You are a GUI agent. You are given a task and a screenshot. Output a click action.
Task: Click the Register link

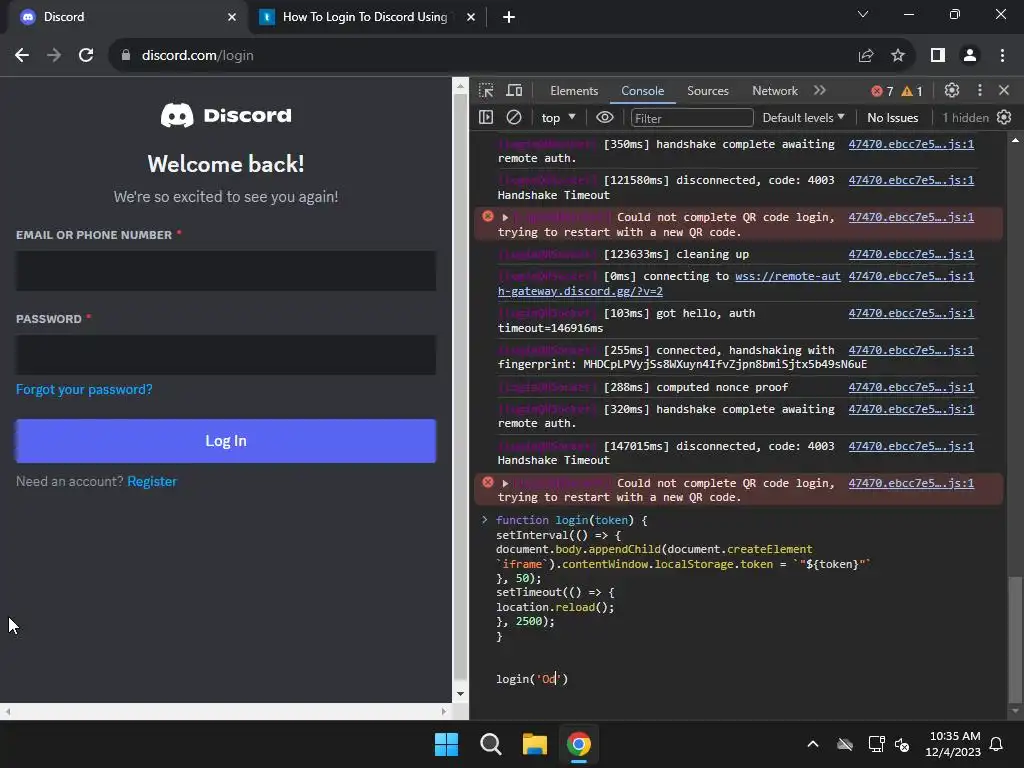152,481
